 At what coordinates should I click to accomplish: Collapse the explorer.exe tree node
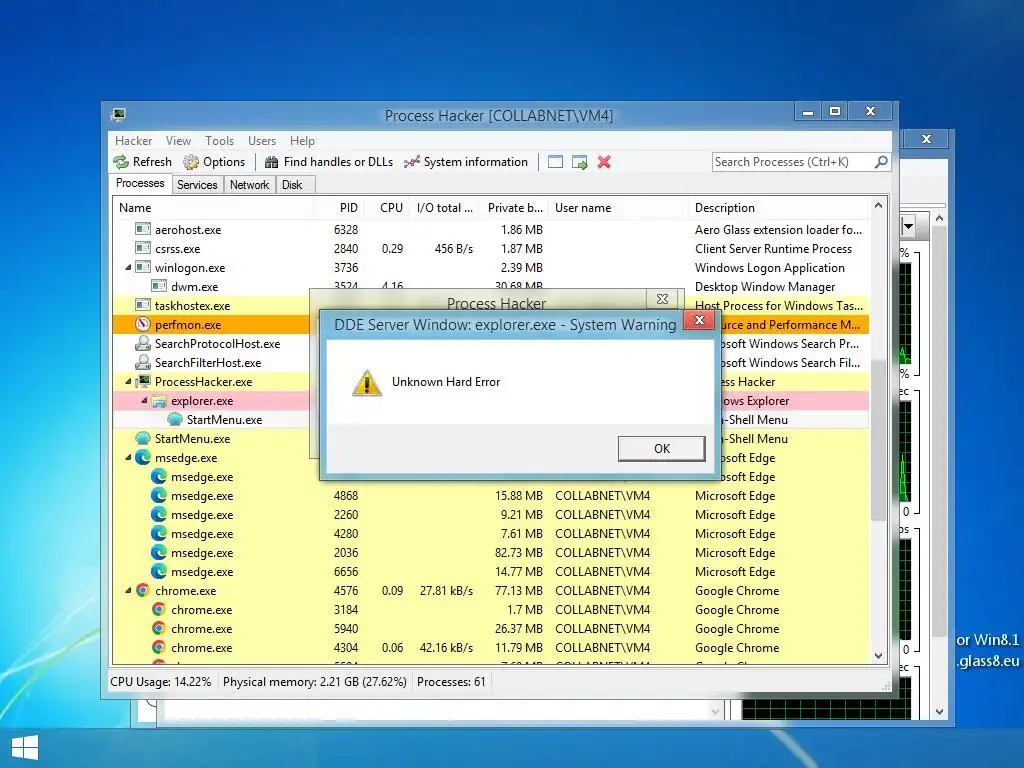(x=144, y=400)
